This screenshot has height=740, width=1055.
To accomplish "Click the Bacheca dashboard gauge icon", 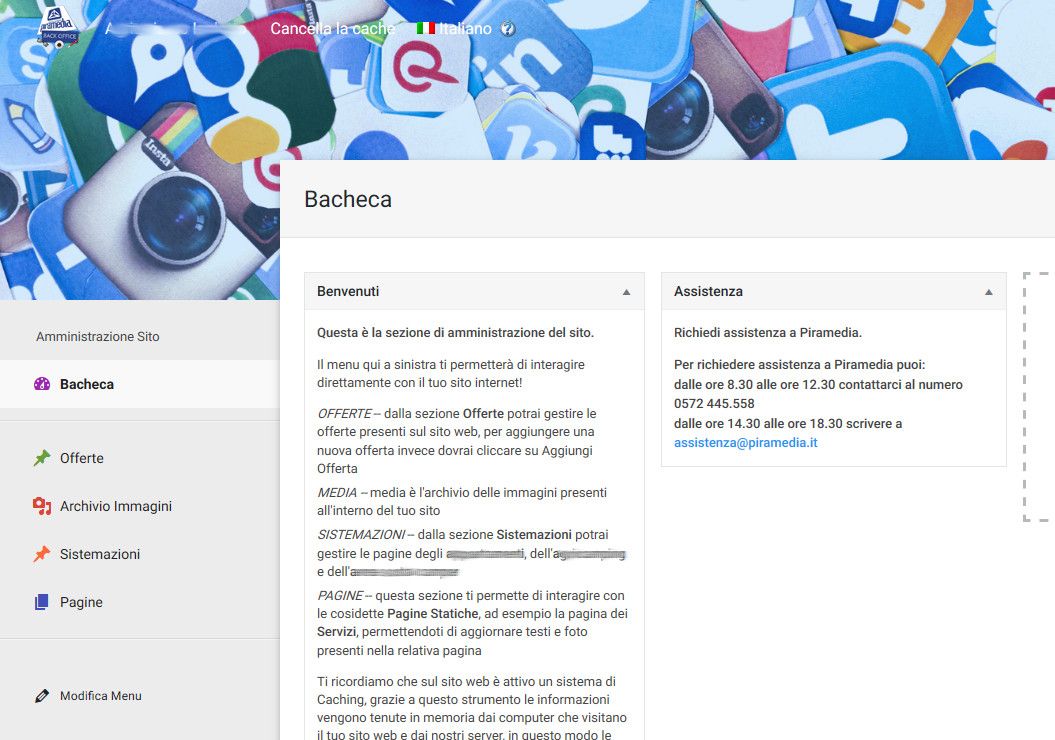I will (x=42, y=384).
